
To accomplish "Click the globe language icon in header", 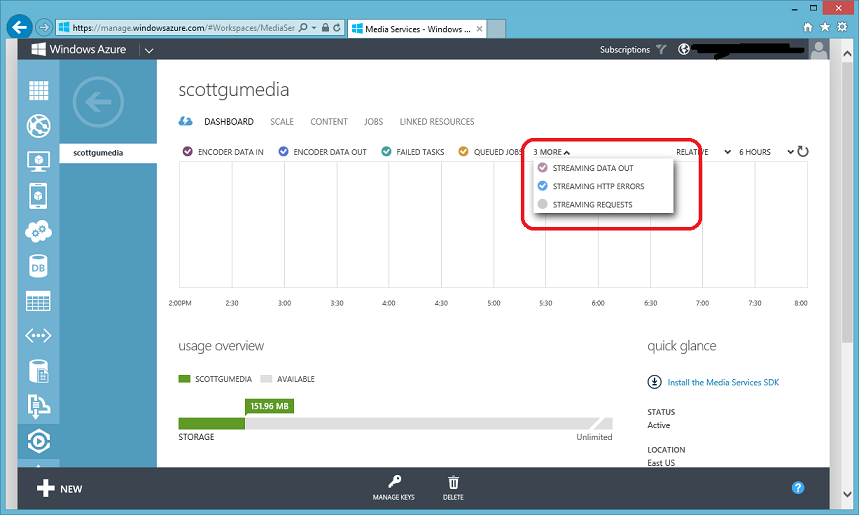I will point(684,49).
